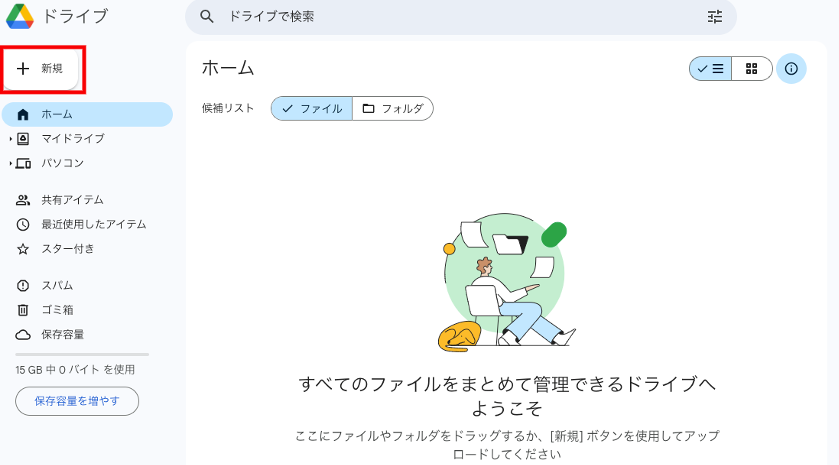
Task: Select the ファイル suggestion filter
Action: (x=311, y=109)
